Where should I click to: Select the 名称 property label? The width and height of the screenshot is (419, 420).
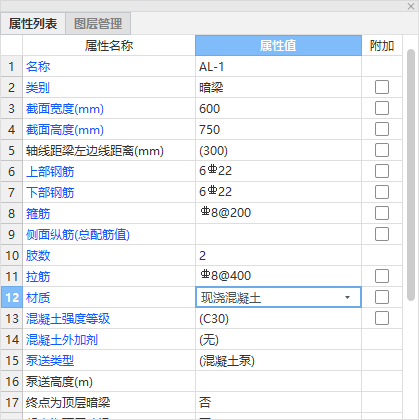38,67
